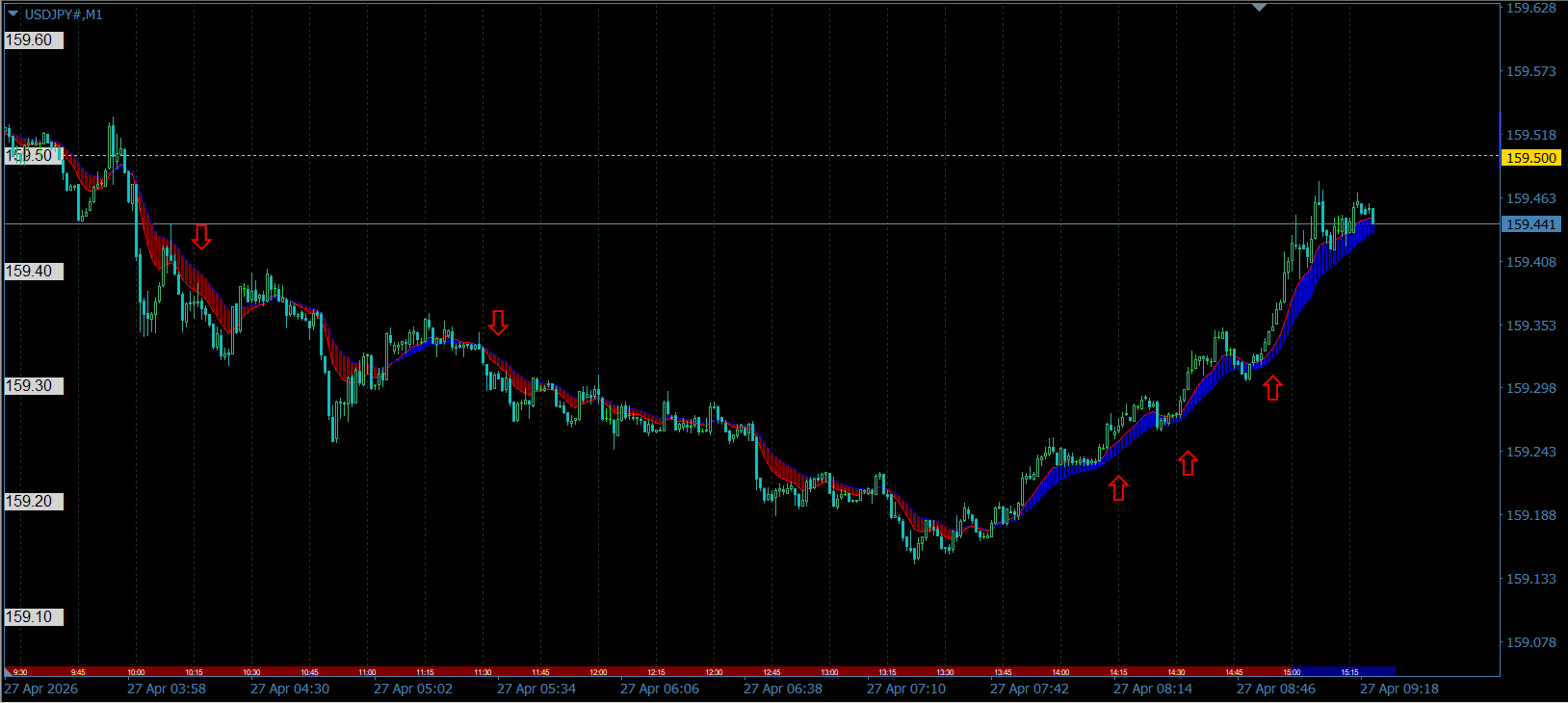Viewport: 1568px width, 703px height.
Task: Click the 159.50 level label on left
Action: [35, 156]
